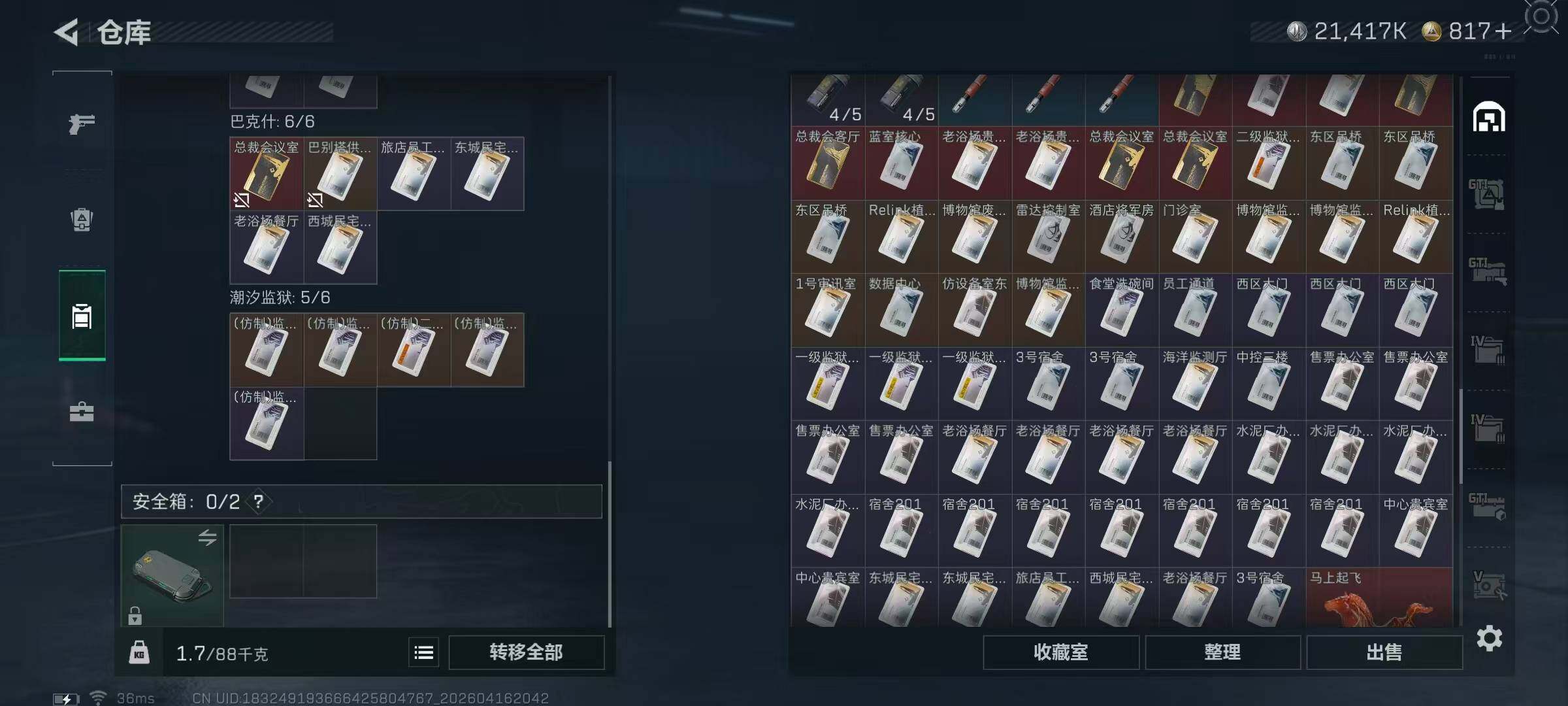Go back using the arrow beside 仓库

pyautogui.click(x=66, y=31)
